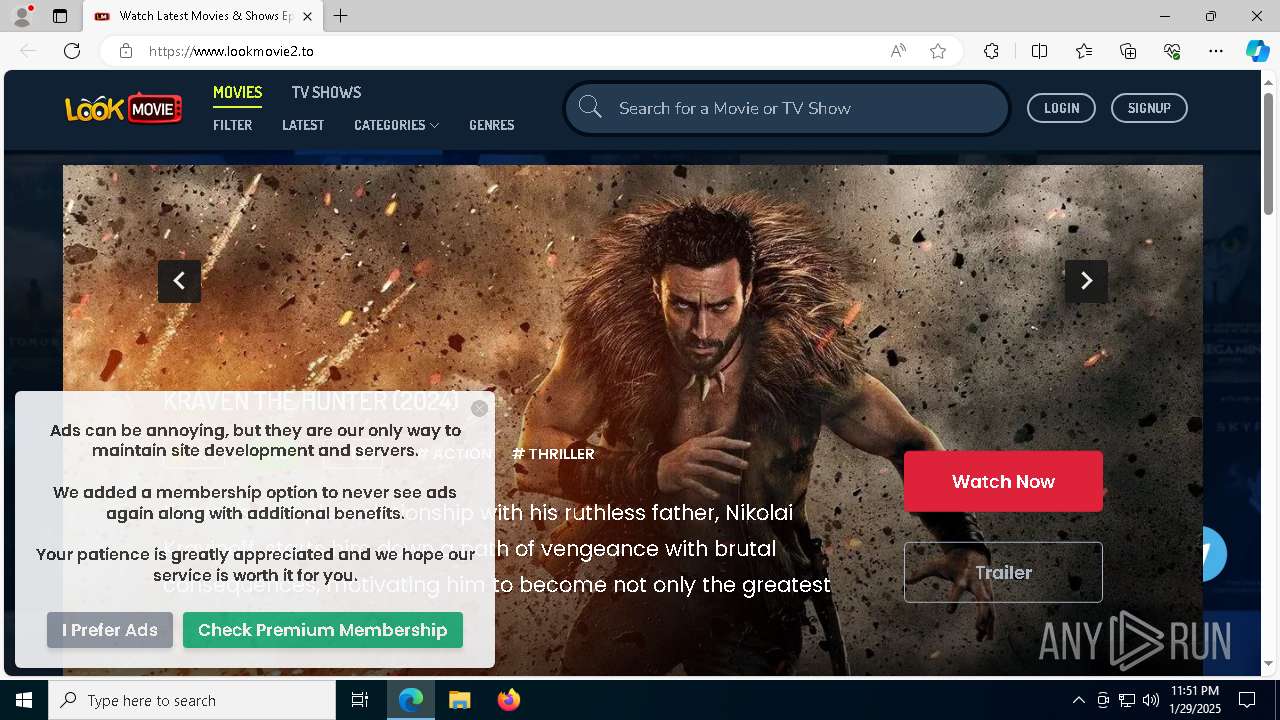
Task: Click the LookMovie logo
Action: point(124,108)
